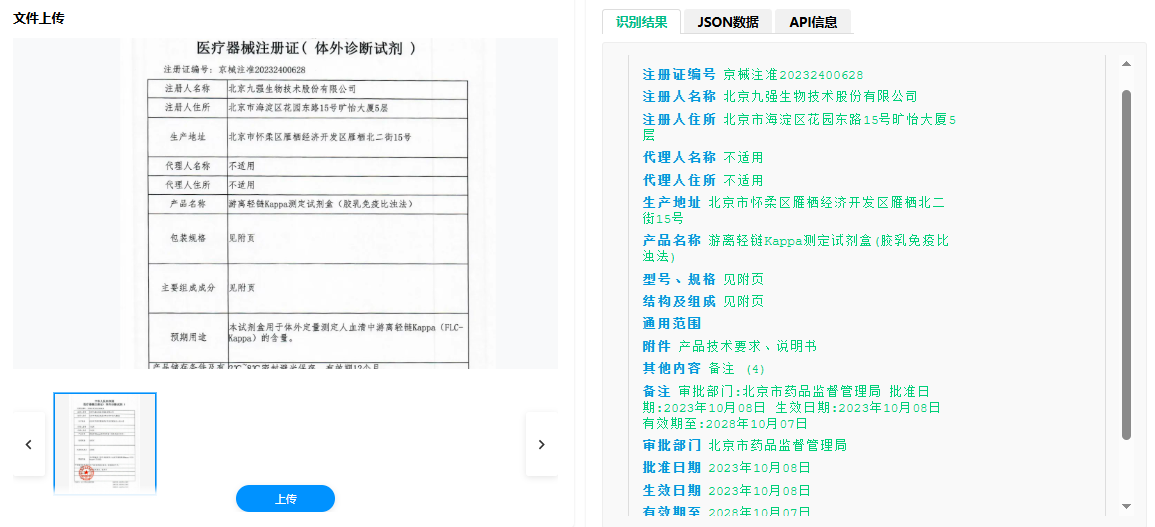Select the uploaded certificate thumbnail
The width and height of the screenshot is (1155, 527).
(x=105, y=444)
